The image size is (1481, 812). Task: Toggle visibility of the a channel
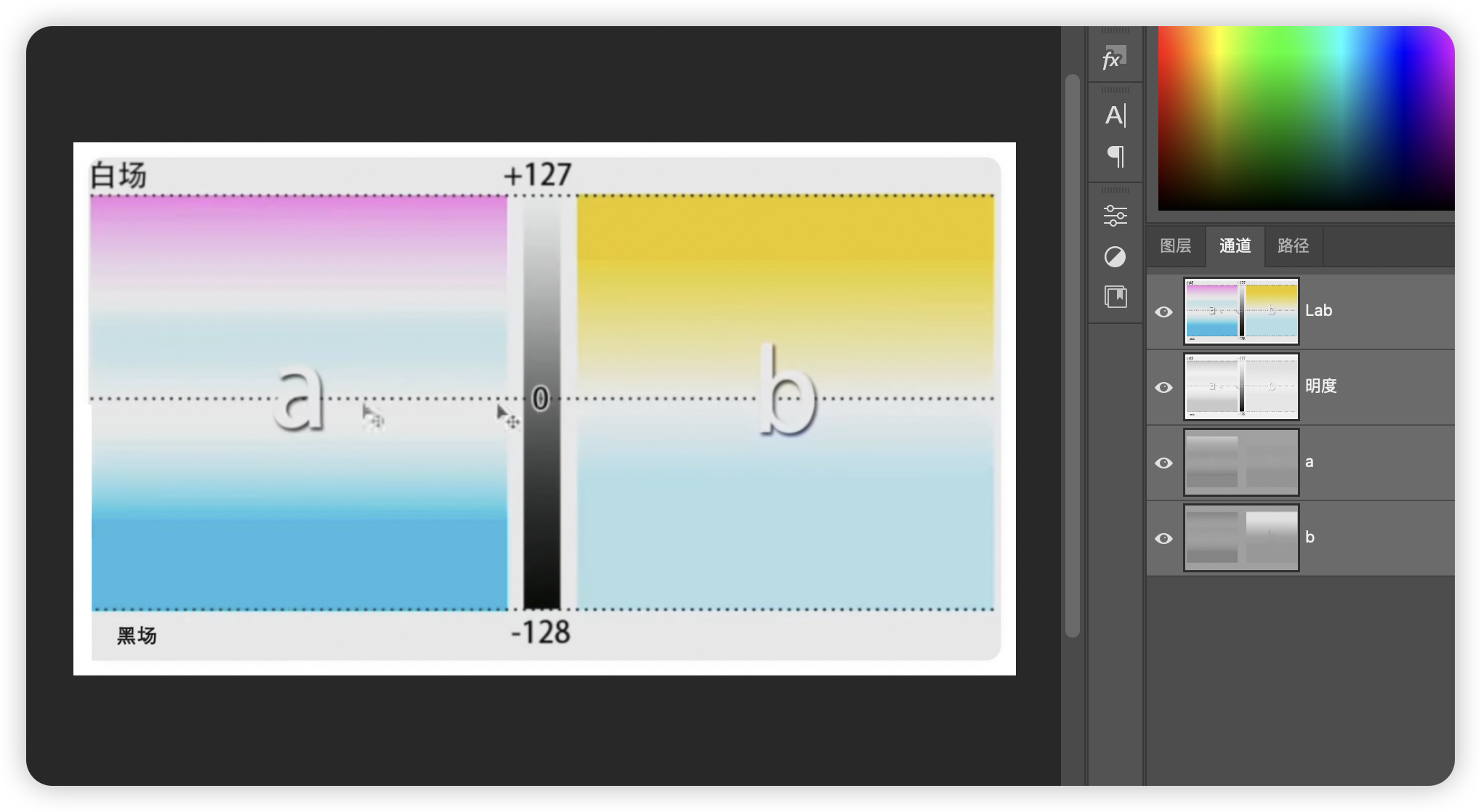[x=1163, y=463]
